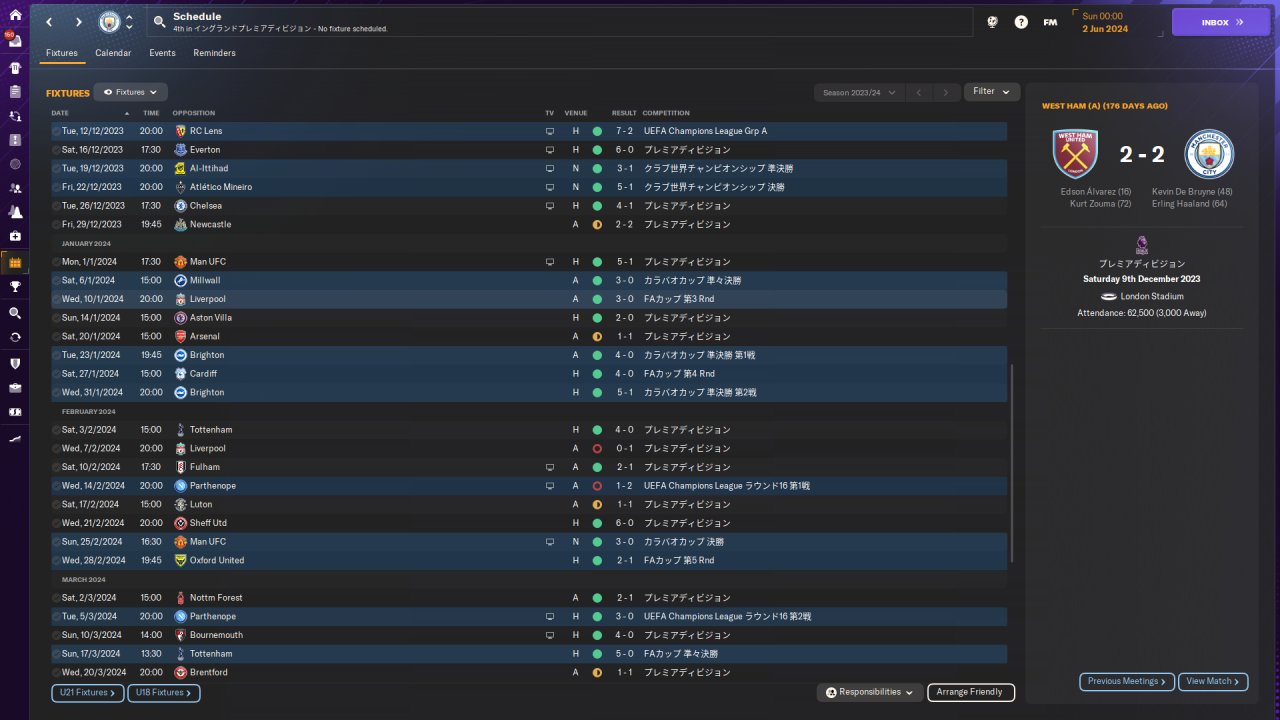Image resolution: width=1280 pixels, height=720 pixels.
Task: Open U21 Fixtures
Action: point(89,692)
